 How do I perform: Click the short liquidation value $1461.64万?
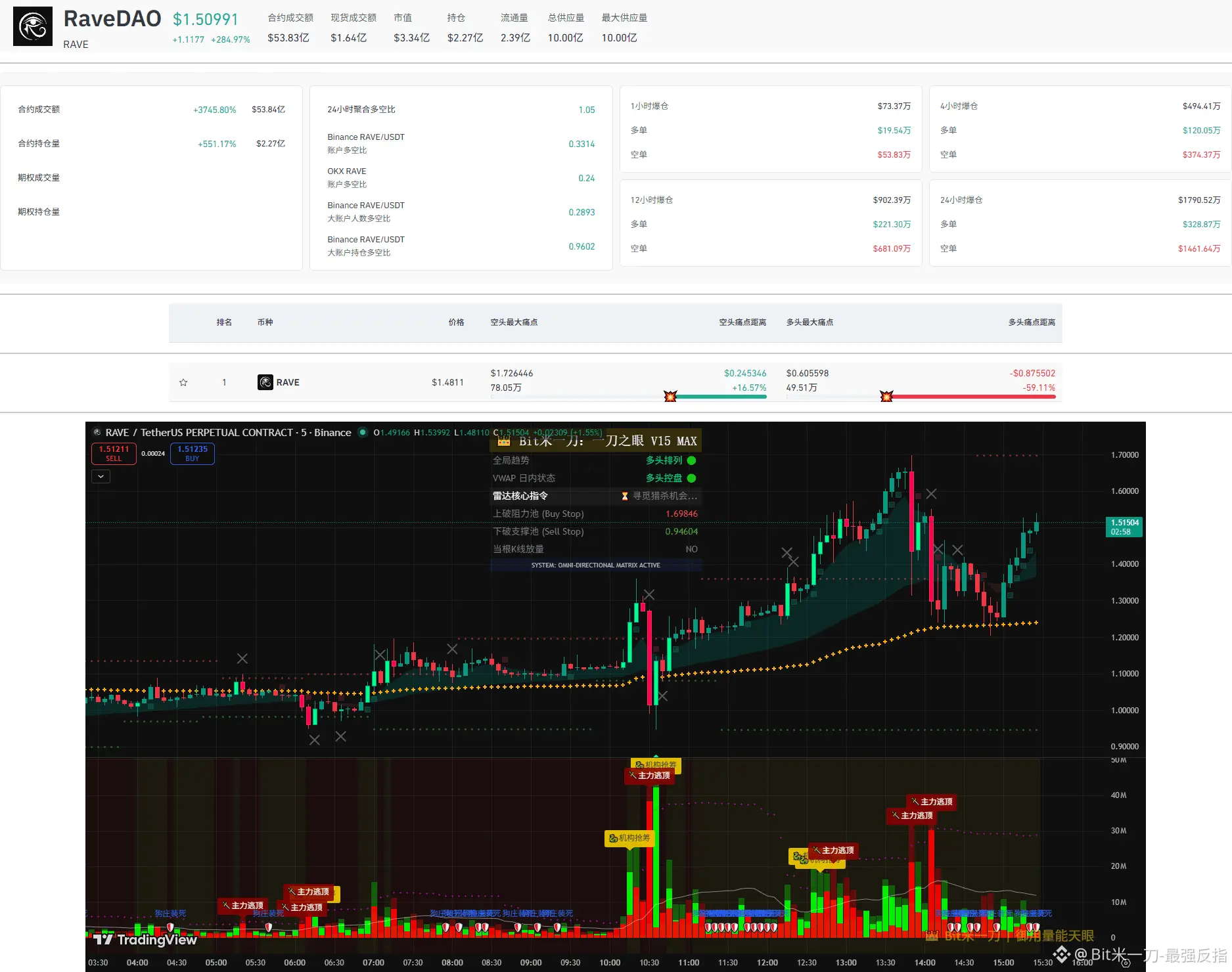pos(1199,249)
